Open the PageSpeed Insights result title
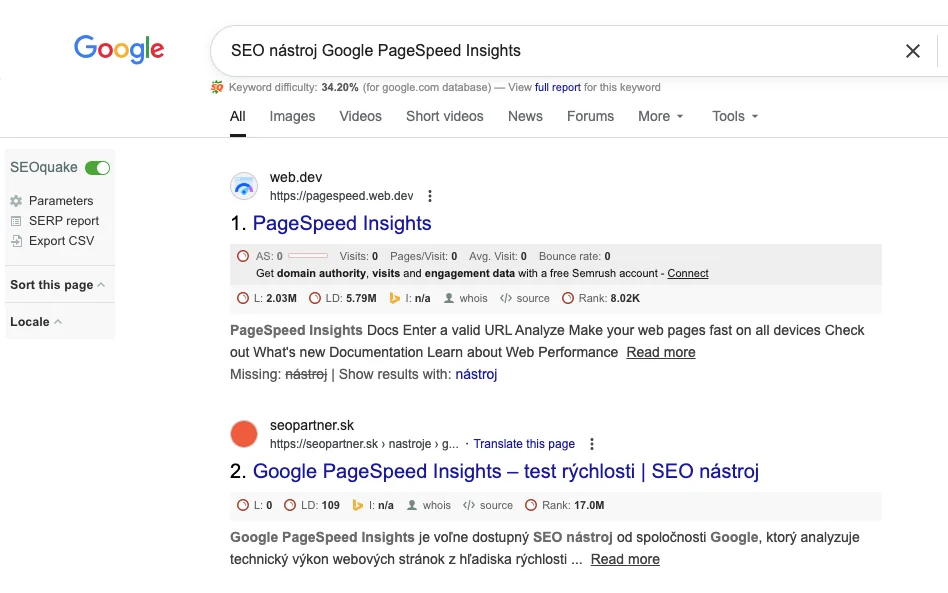948x593 pixels. point(342,223)
